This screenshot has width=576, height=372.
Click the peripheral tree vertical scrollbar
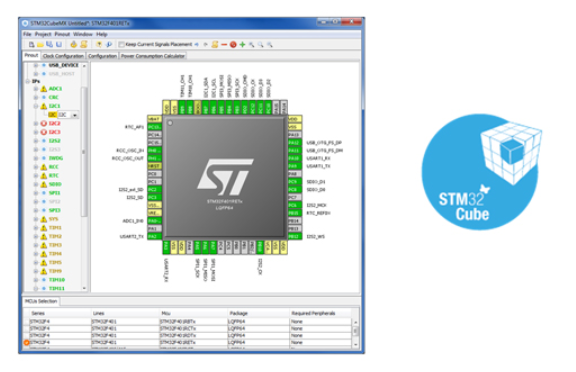84,151
